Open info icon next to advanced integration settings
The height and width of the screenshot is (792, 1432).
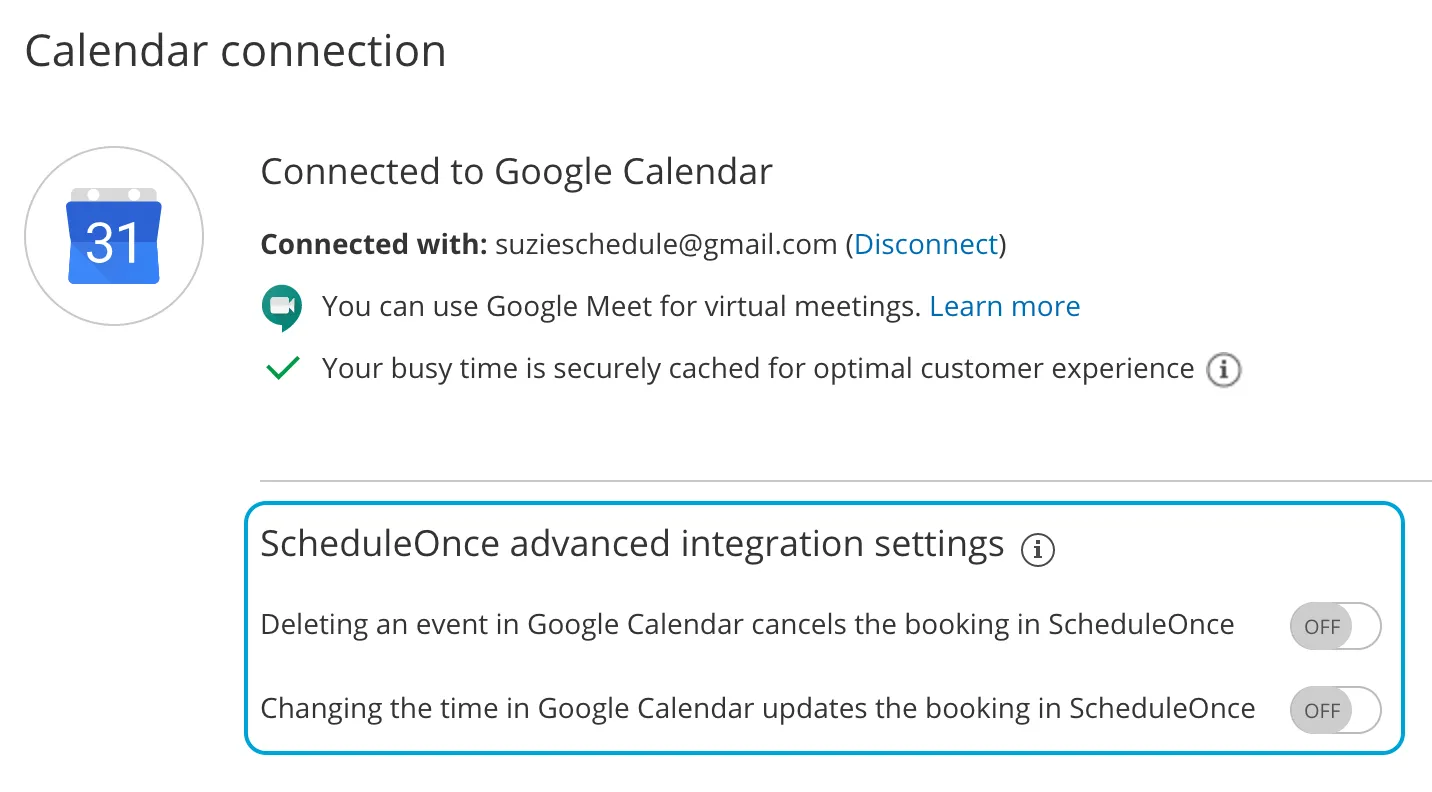click(x=1037, y=549)
